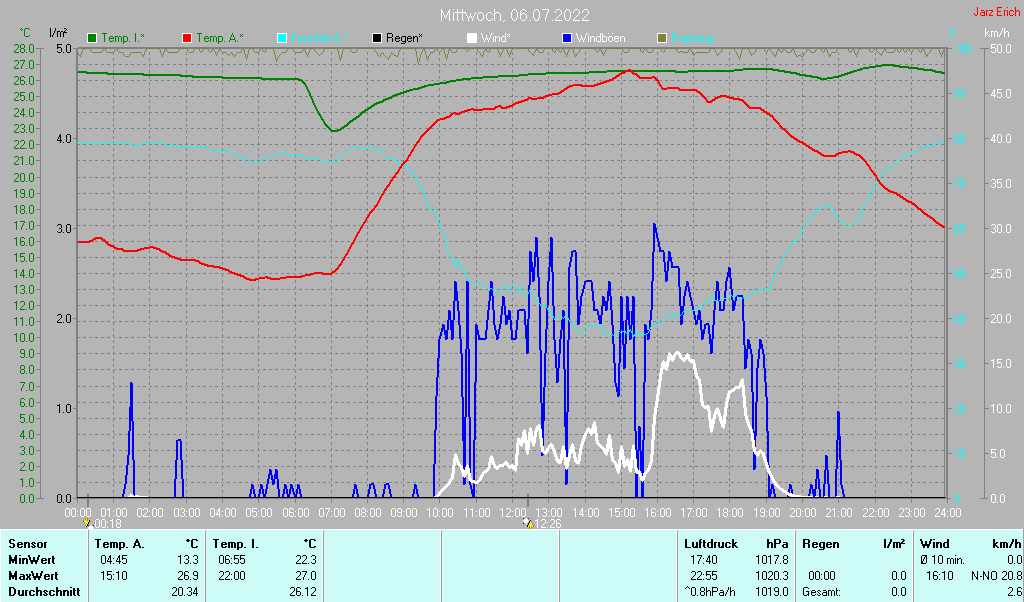Screen dimensions: 1024x602
Task: Click the white Wind legend color square
Action: (472, 39)
